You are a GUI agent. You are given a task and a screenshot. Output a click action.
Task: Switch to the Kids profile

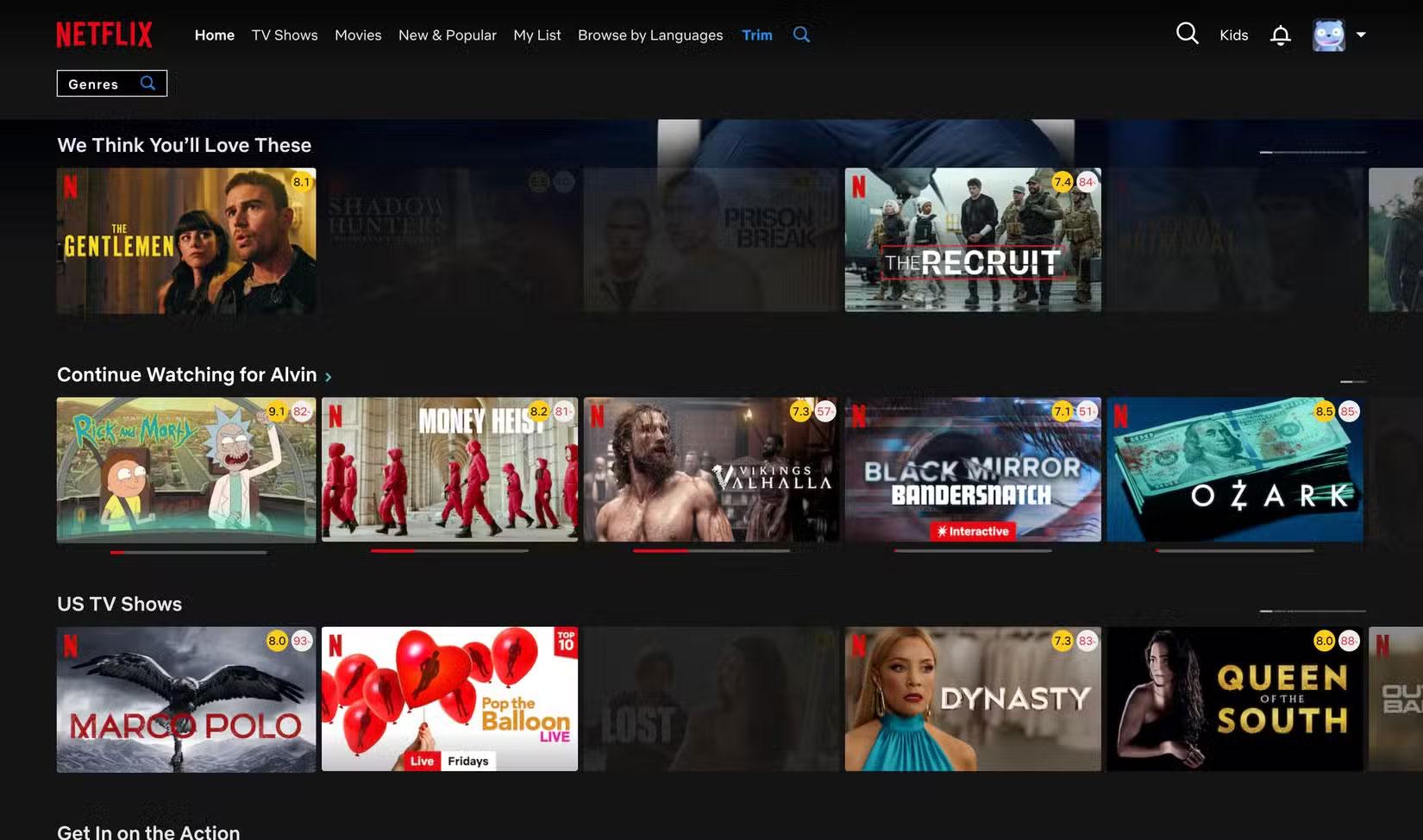coord(1233,35)
